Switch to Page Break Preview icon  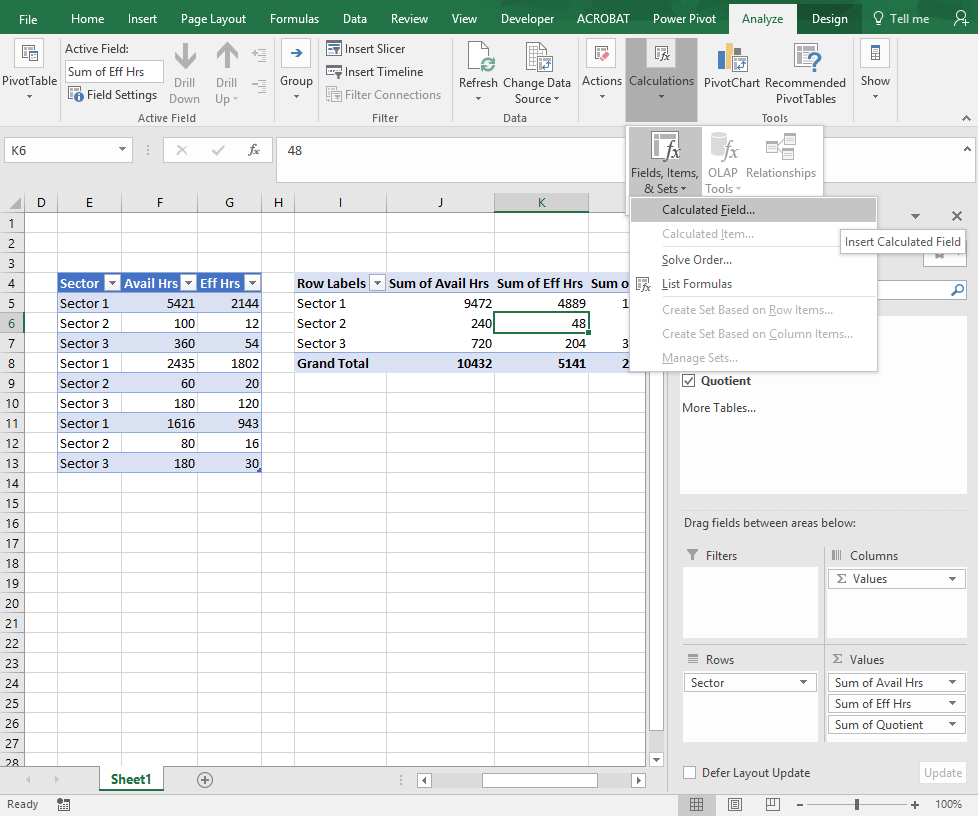tap(773, 805)
